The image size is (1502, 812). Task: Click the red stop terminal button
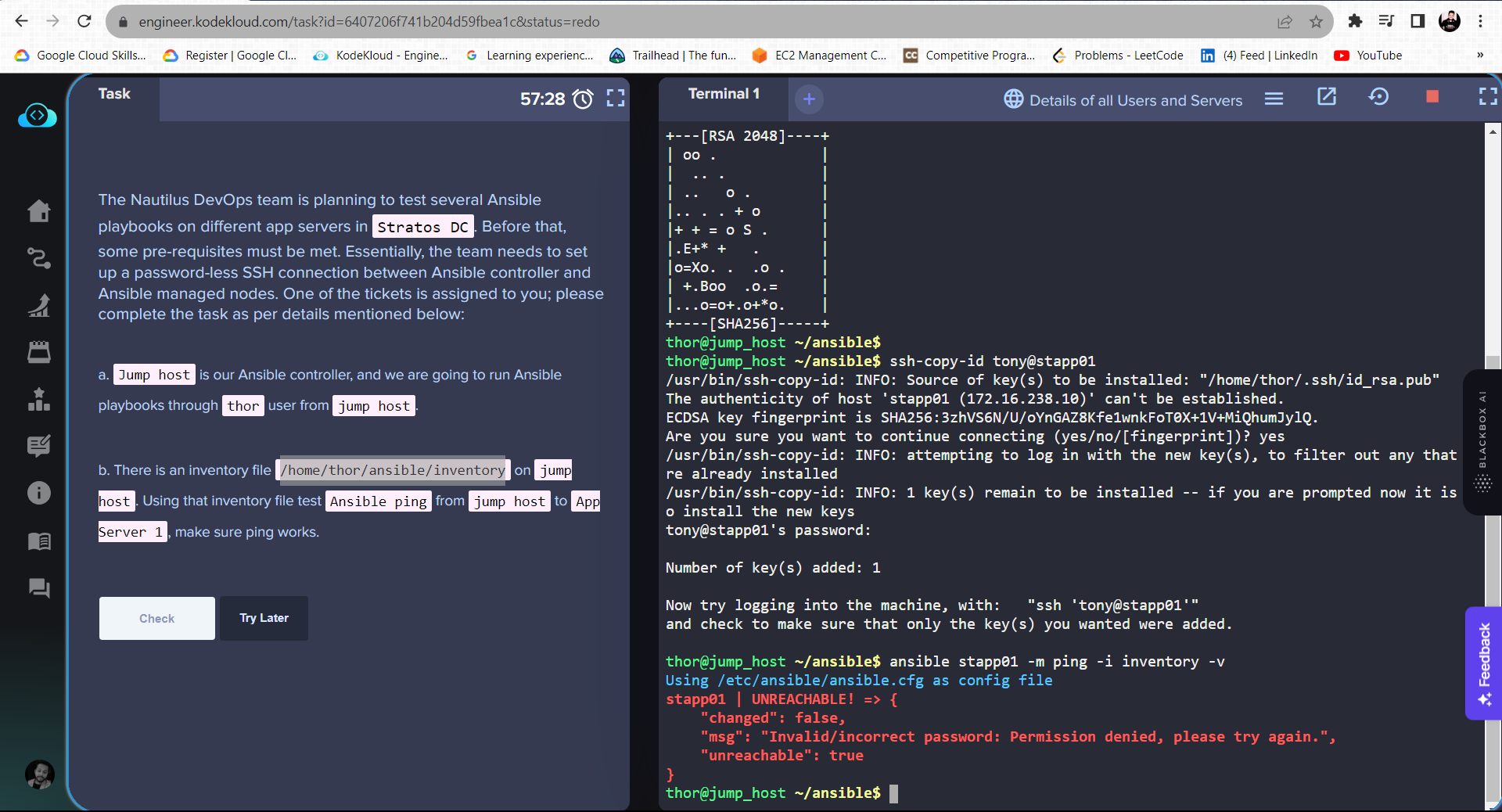1432,97
